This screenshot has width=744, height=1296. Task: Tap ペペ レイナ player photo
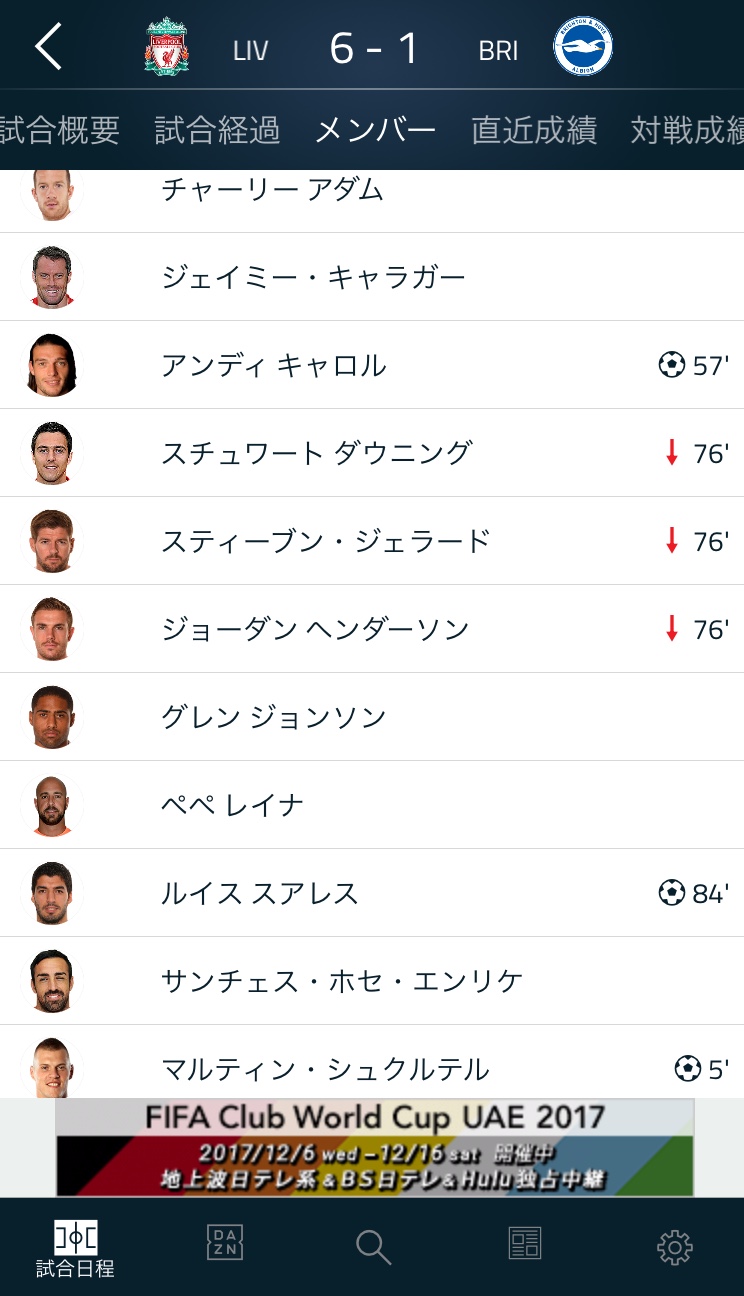coord(52,805)
